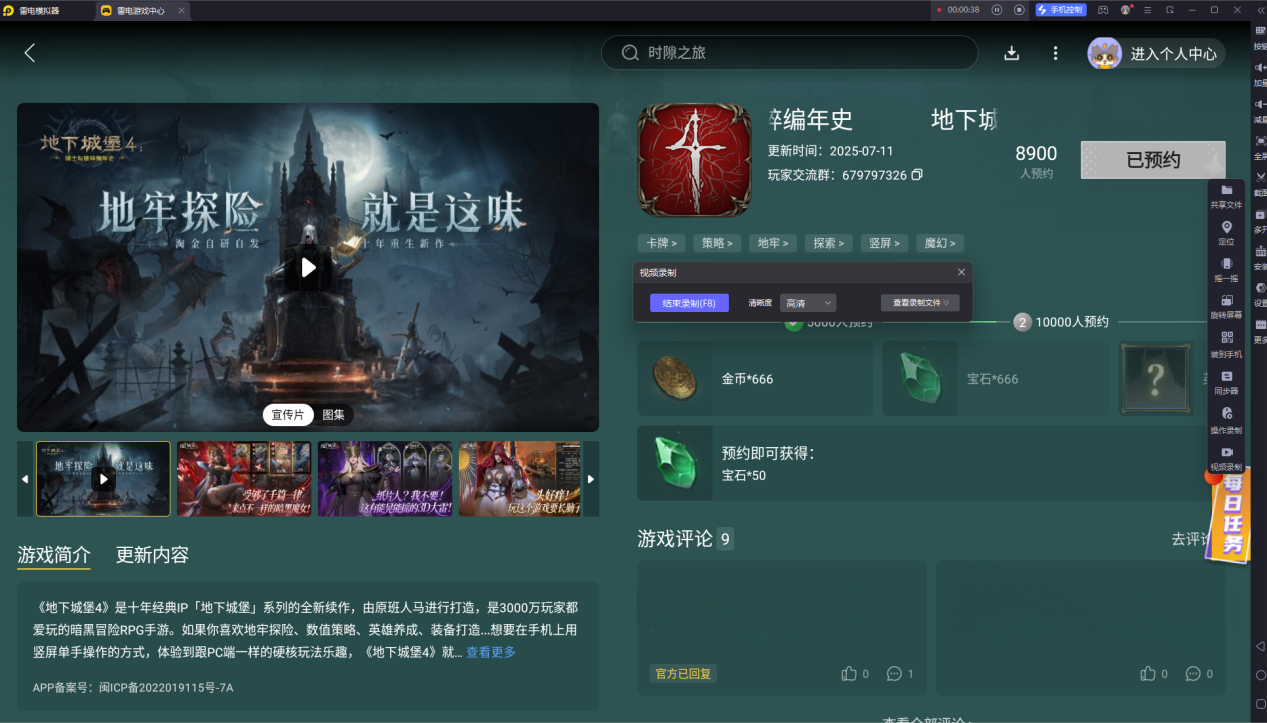This screenshot has width=1267, height=723.
Task: Play the promotional video
Action: pos(308,267)
